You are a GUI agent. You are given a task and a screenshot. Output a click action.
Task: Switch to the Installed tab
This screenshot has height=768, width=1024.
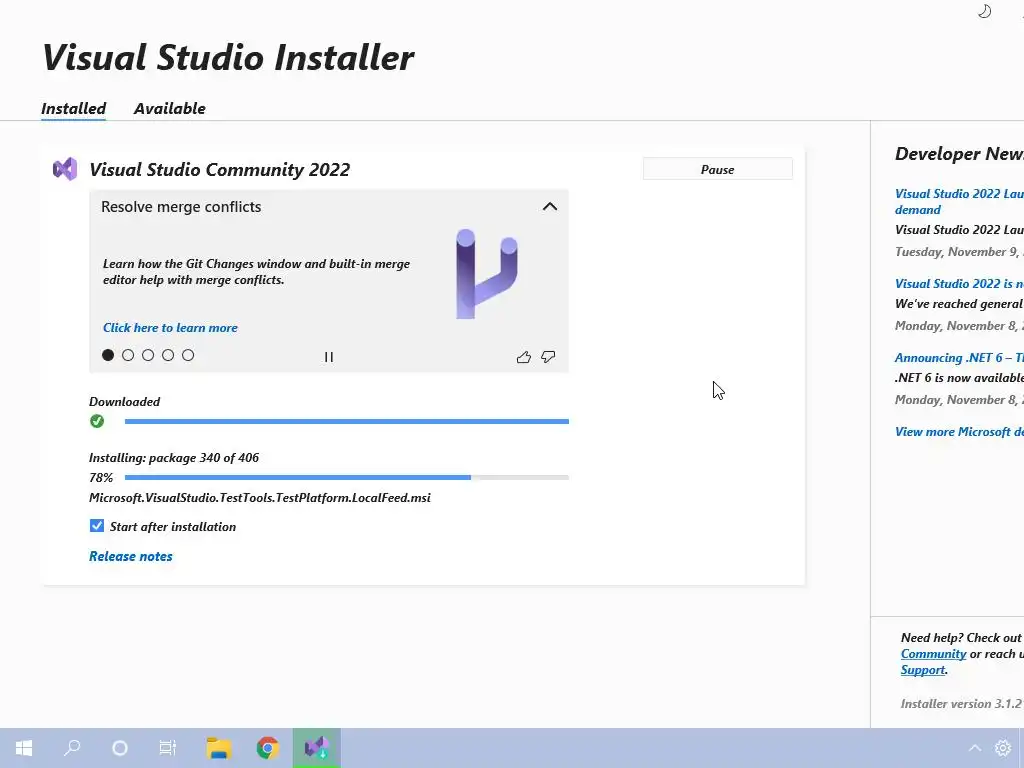(74, 108)
